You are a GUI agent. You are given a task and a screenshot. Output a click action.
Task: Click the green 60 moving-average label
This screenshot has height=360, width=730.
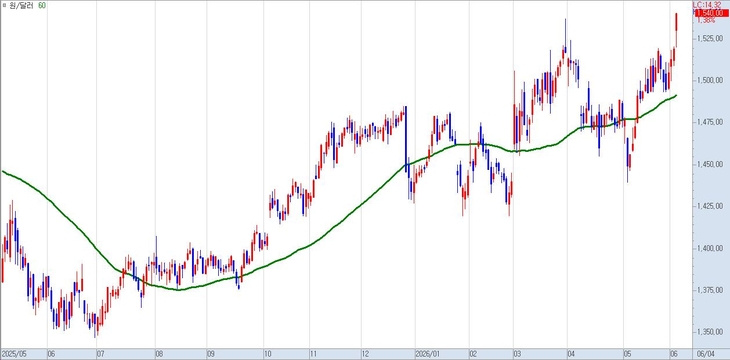tap(42, 5)
